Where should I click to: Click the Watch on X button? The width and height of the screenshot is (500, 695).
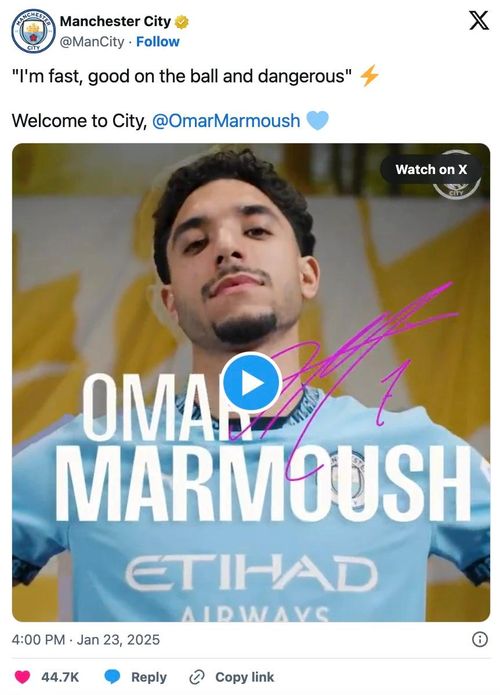431,169
